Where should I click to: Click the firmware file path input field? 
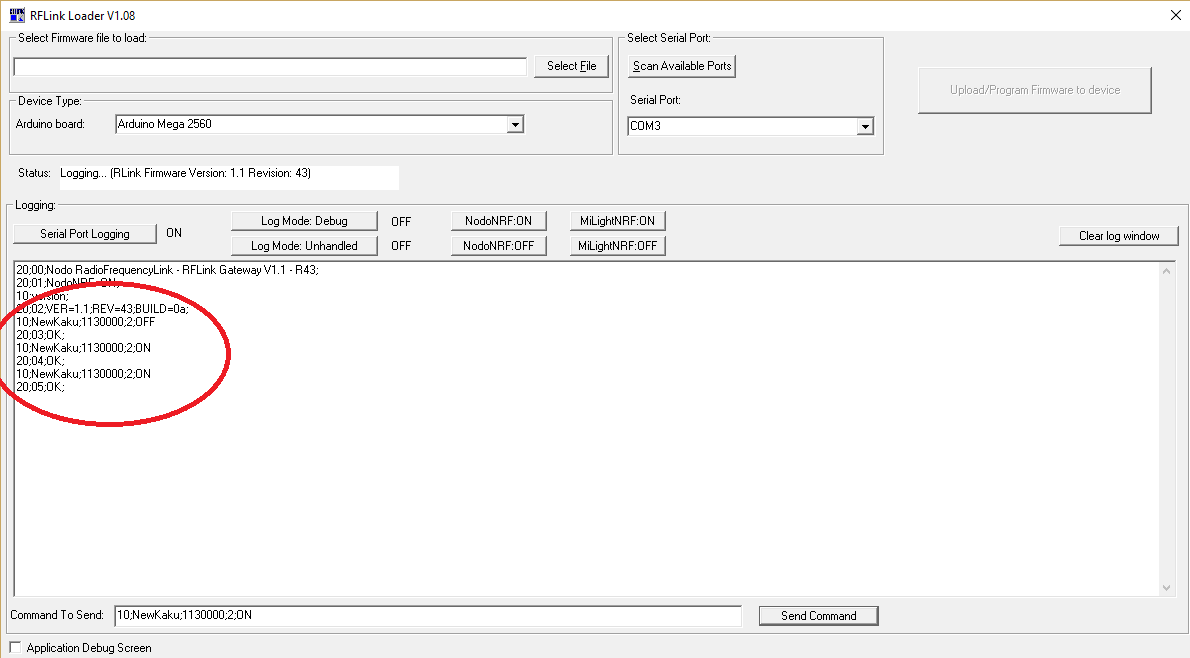coord(270,67)
